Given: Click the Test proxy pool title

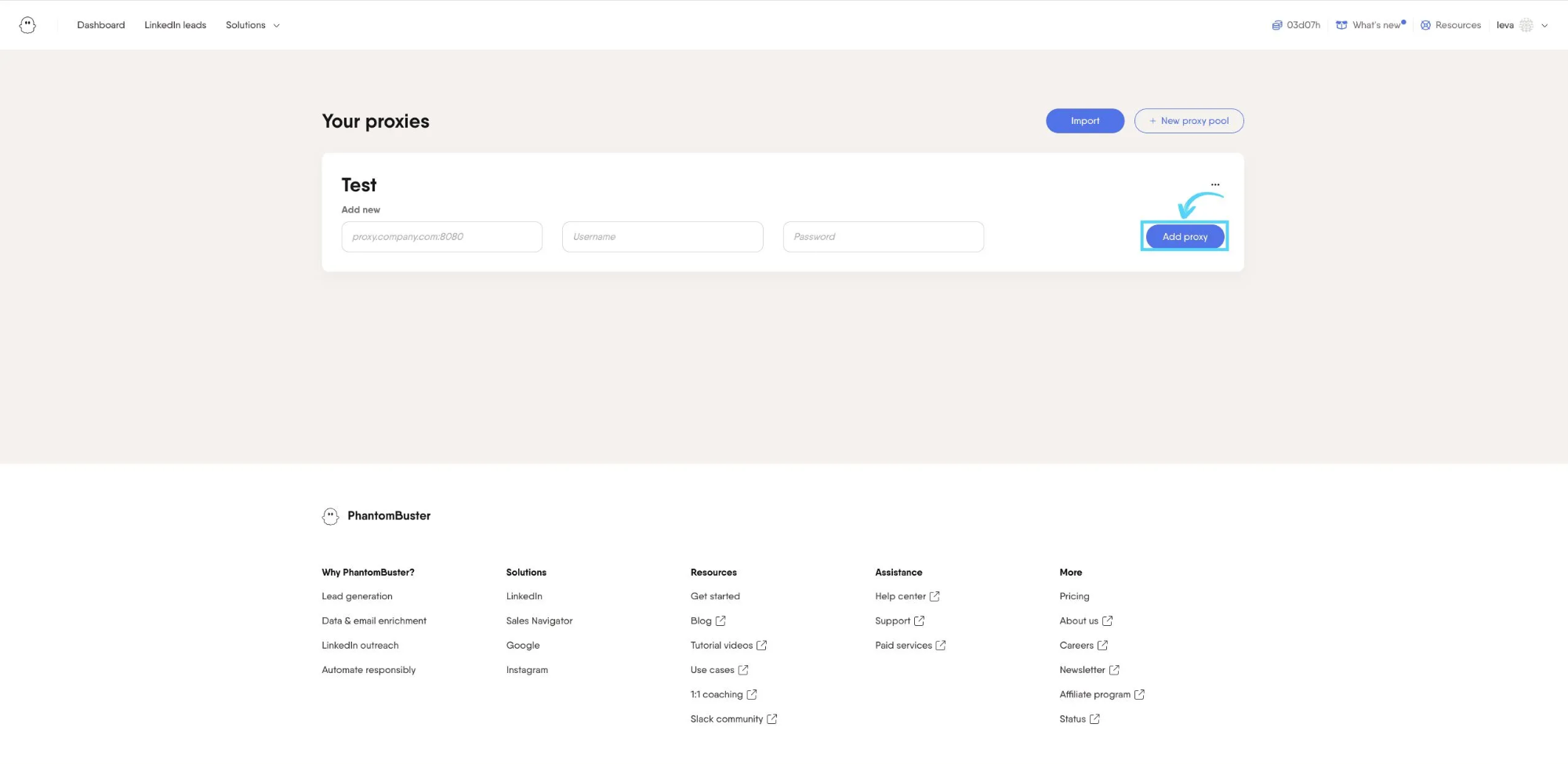Looking at the screenshot, I should click(x=359, y=186).
